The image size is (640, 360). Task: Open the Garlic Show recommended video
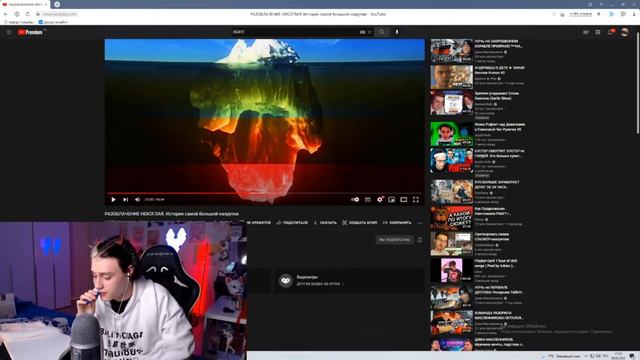pos(451,103)
